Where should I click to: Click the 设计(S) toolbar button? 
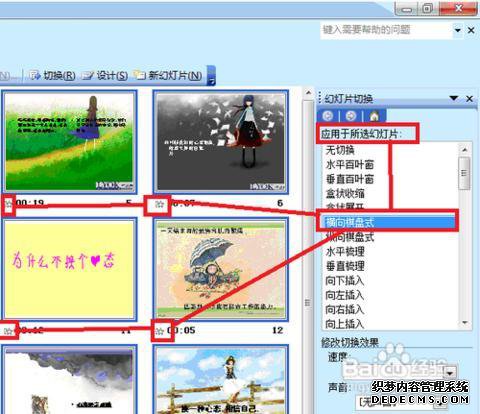pyautogui.click(x=105, y=75)
